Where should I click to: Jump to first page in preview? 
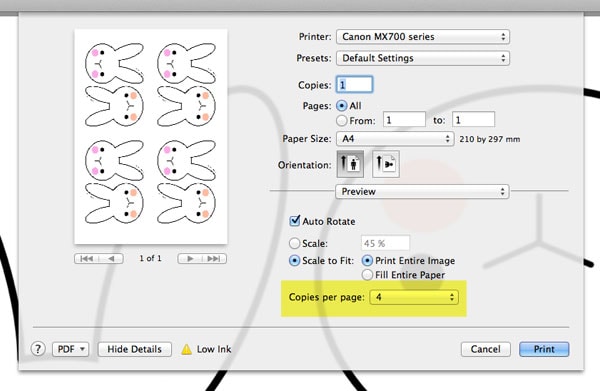pyautogui.click(x=86, y=259)
